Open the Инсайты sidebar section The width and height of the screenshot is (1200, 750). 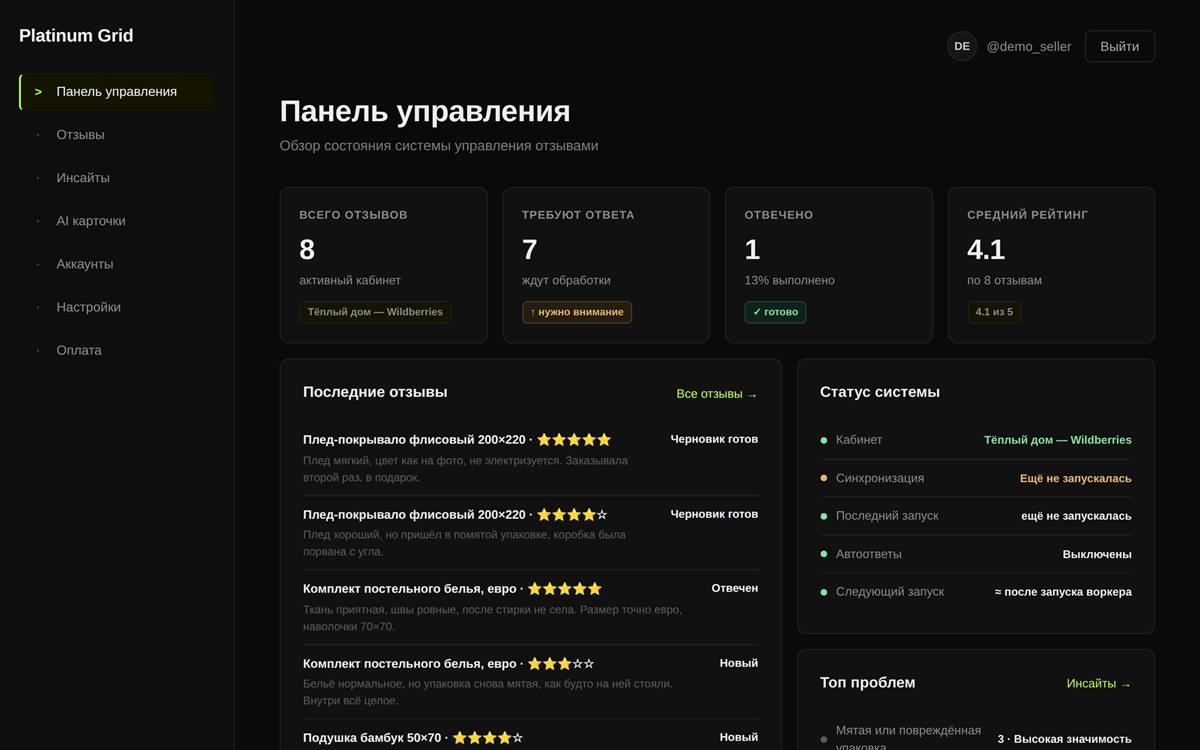click(117, 178)
